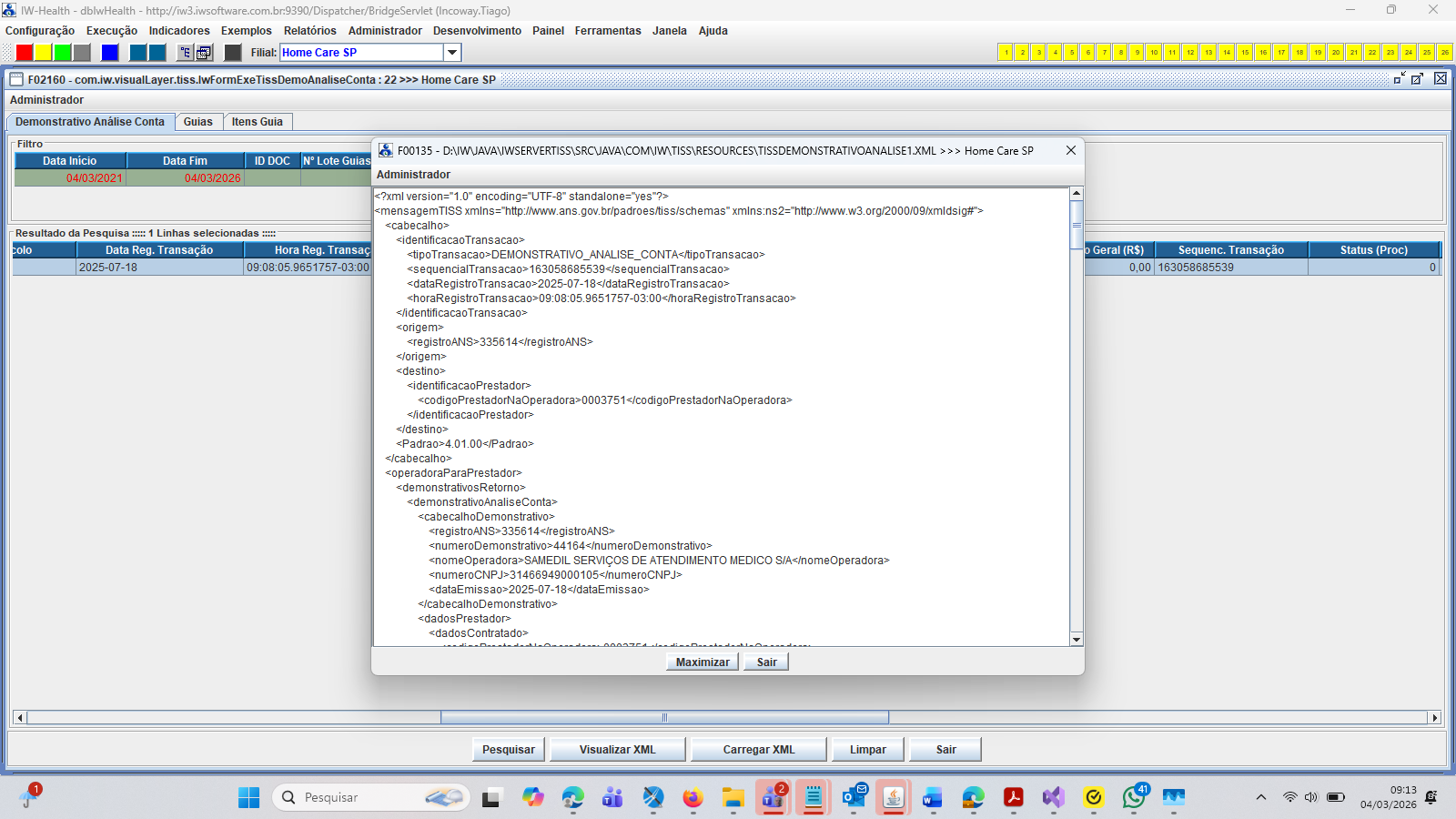Switch to the Itens Guia tab

point(257,122)
